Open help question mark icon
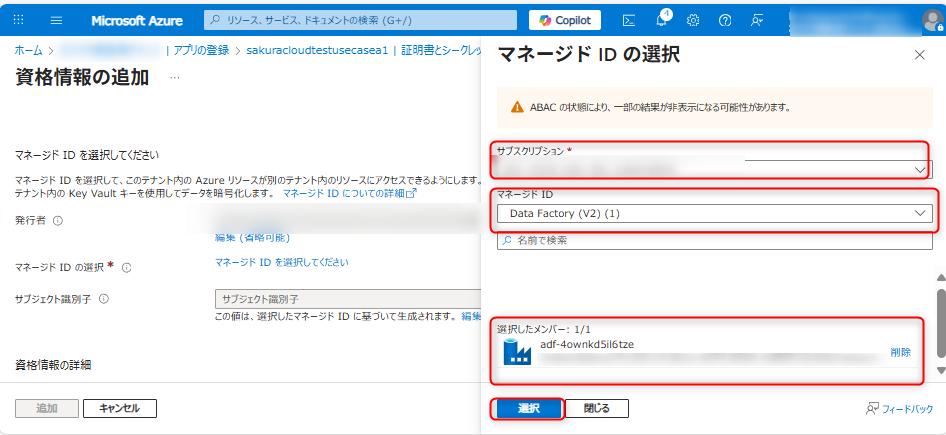This screenshot has height=435, width=946. pos(725,20)
